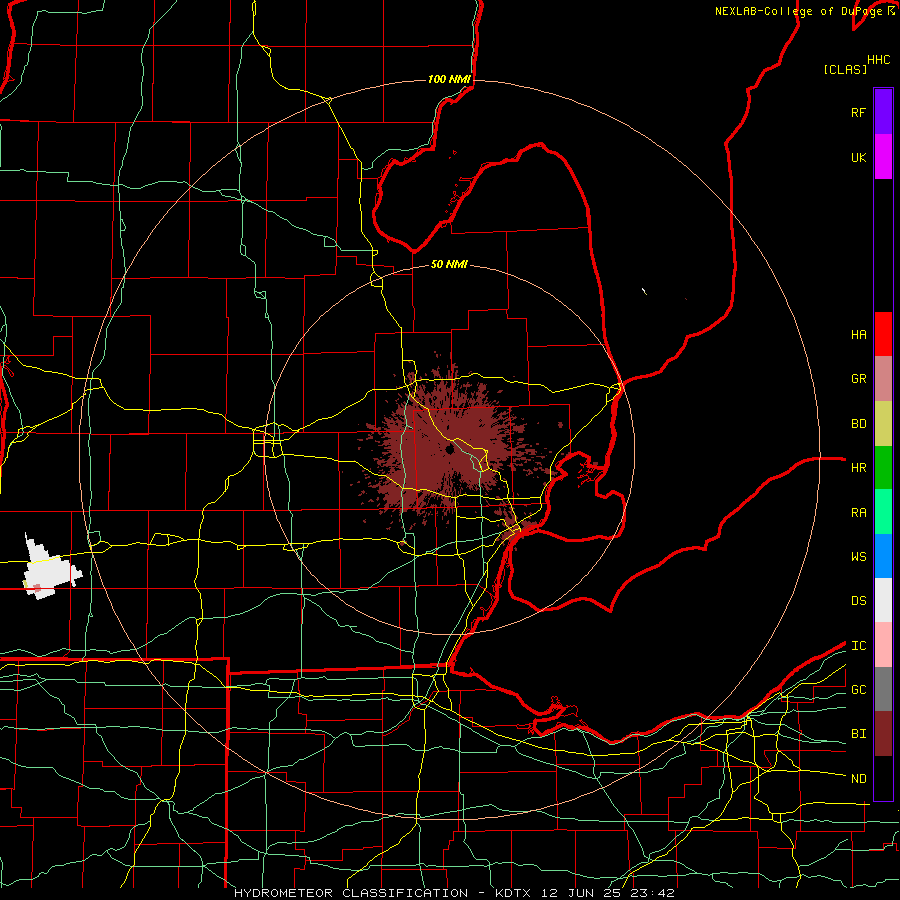Screen dimensions: 900x900
Task: Select the BD yellow legend block
Action: [883, 423]
